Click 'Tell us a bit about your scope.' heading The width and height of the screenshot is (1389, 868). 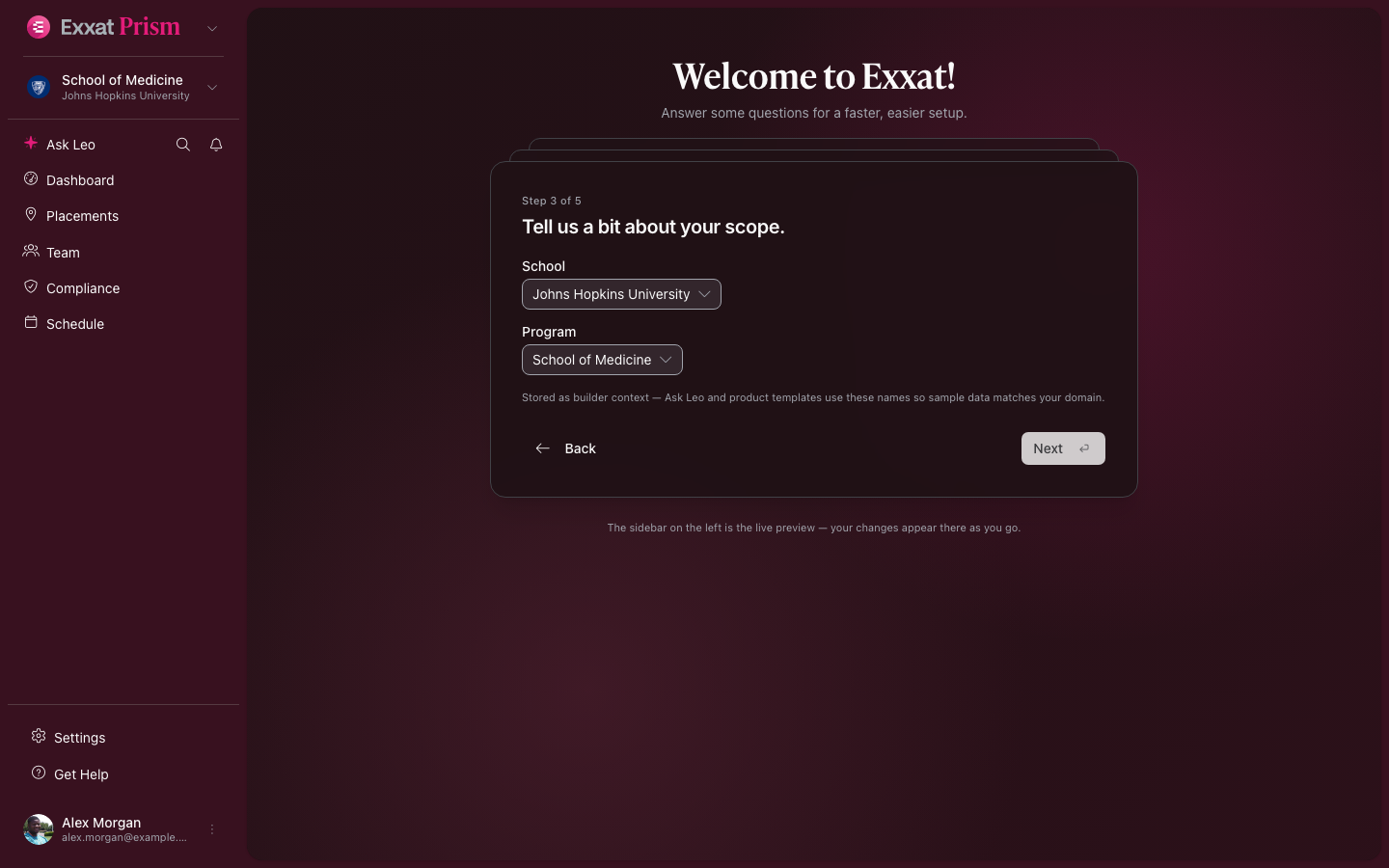point(653,227)
